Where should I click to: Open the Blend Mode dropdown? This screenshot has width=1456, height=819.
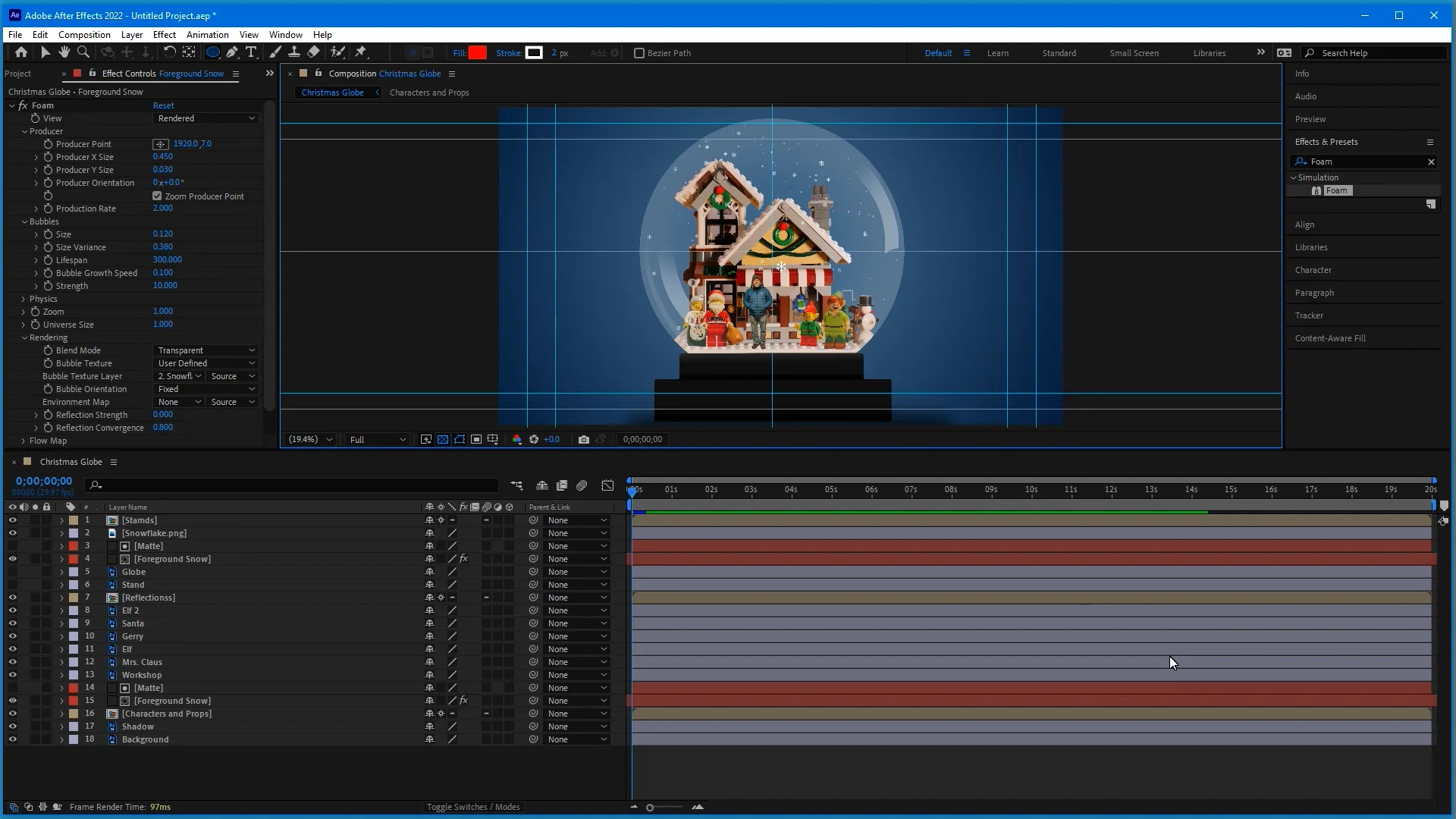coord(205,350)
